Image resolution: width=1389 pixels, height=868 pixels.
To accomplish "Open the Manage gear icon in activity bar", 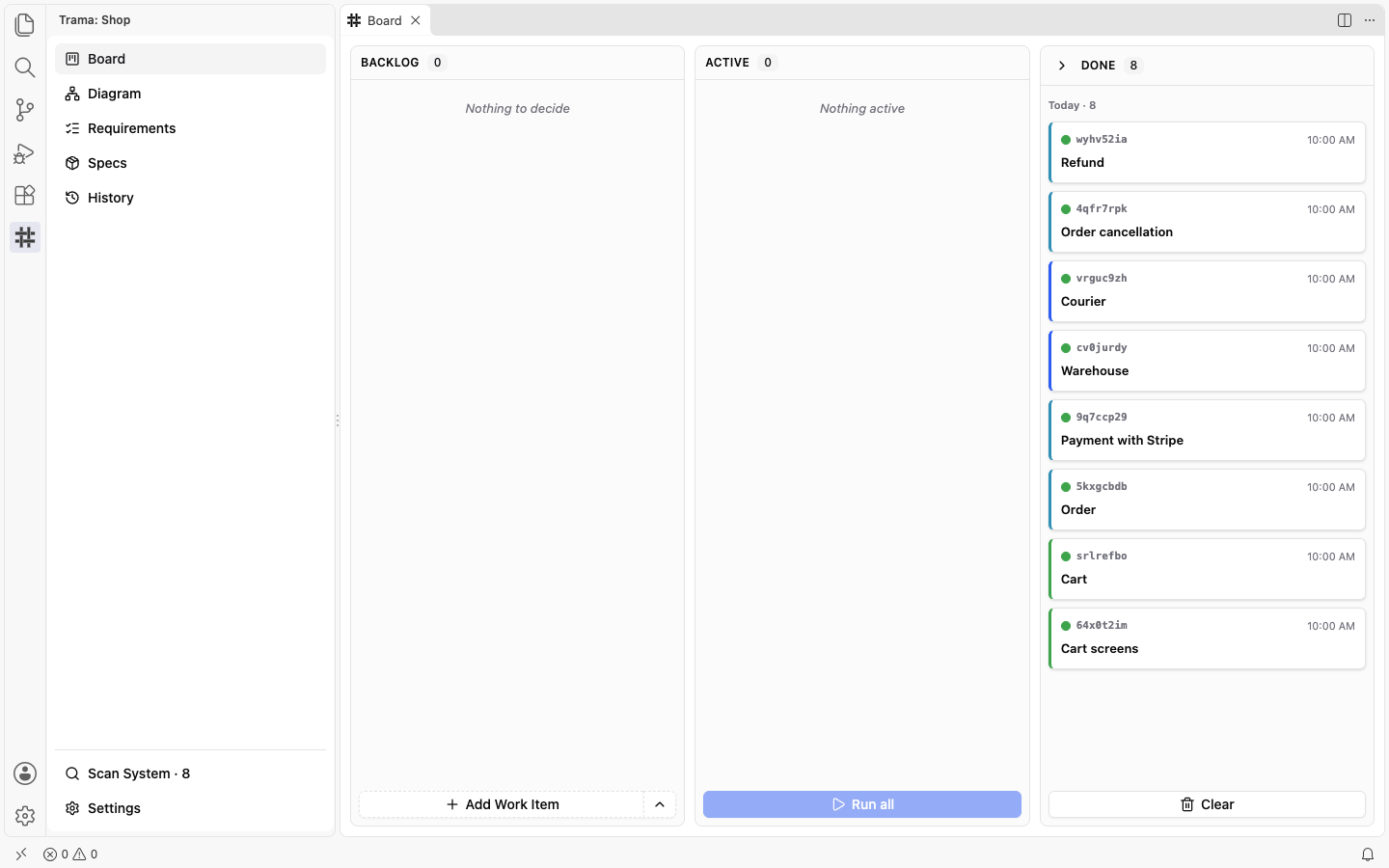I will coord(25,816).
